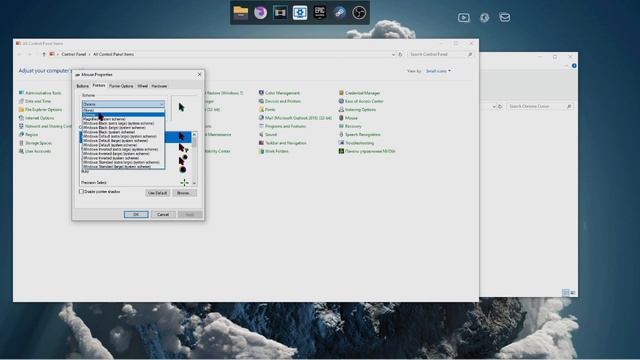Image resolution: width=640 pixels, height=360 pixels.
Task: Open Devices and Printers
Action: [x=280, y=101]
